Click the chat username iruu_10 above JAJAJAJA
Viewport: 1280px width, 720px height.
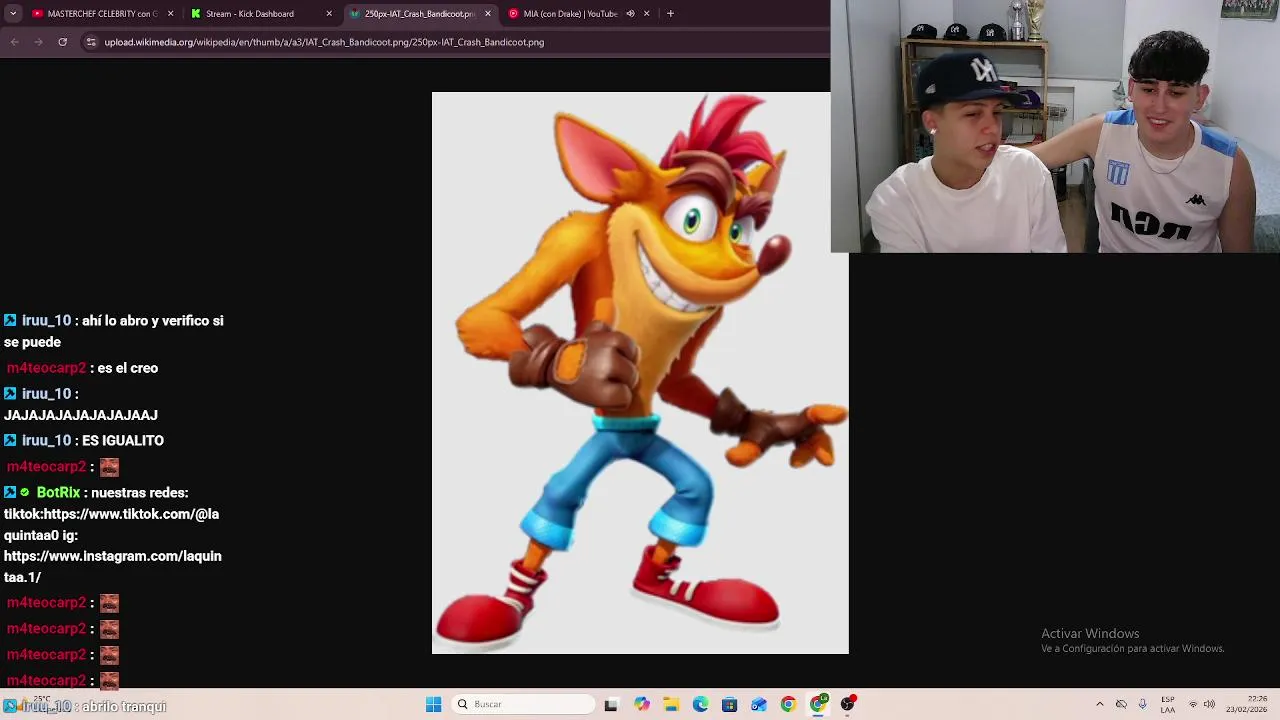pos(47,394)
